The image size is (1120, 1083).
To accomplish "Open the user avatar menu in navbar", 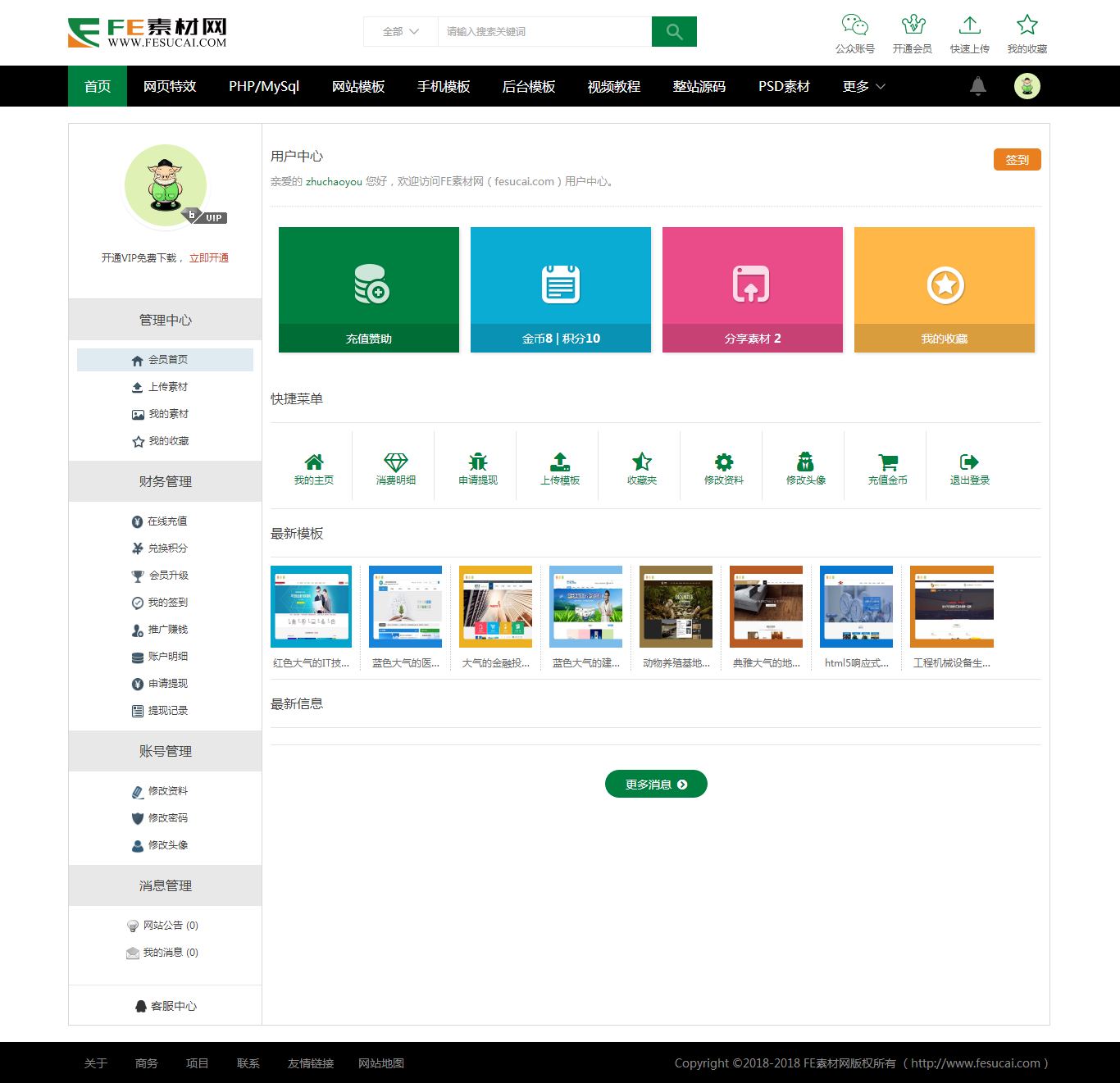I will 1027,86.
